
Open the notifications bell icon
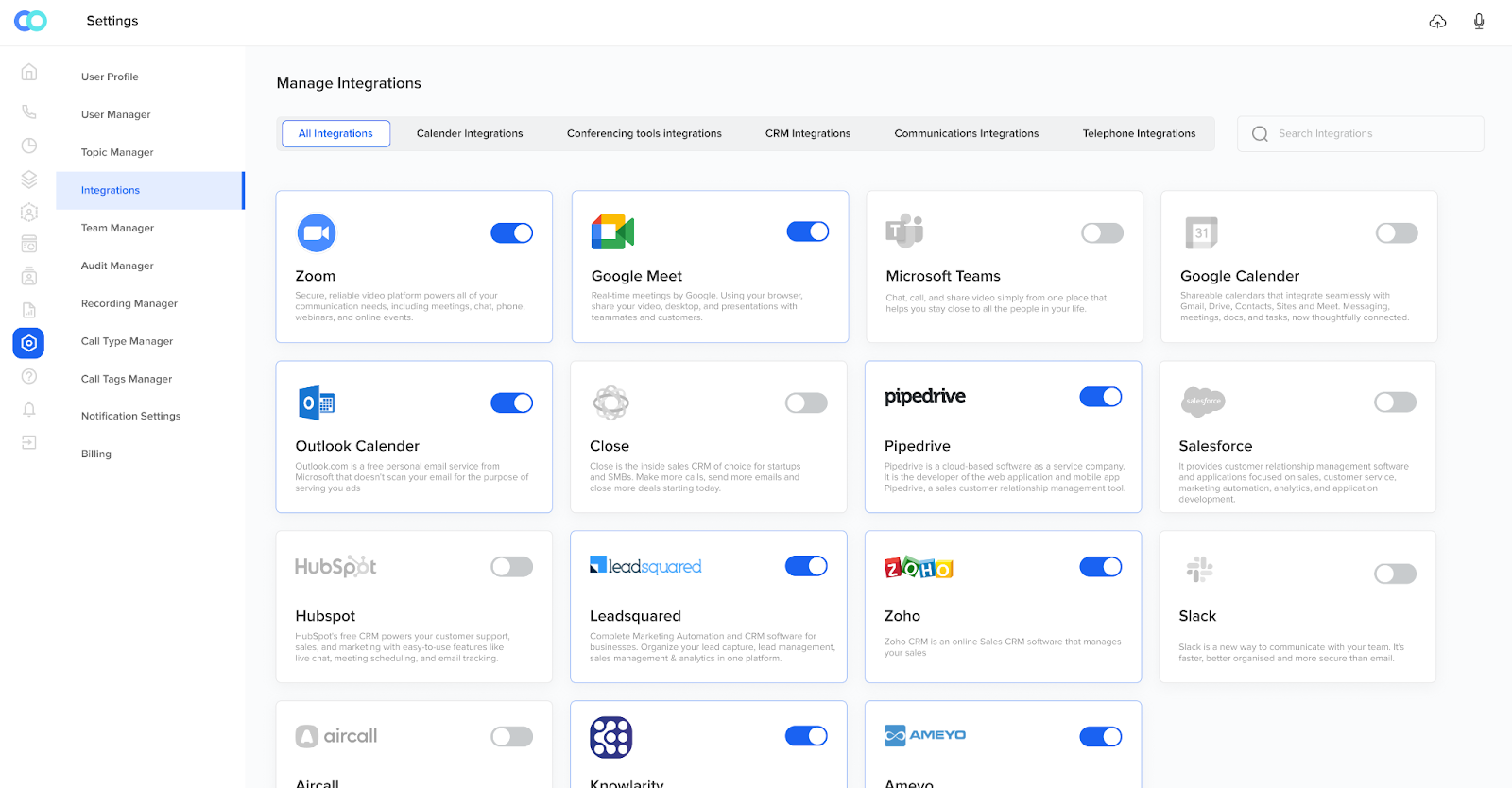tap(29, 409)
